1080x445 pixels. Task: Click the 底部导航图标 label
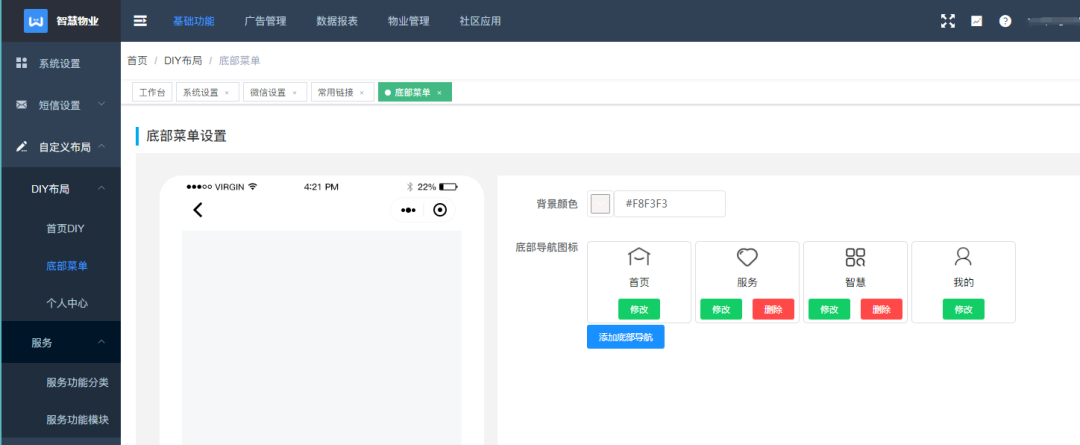coord(546,247)
